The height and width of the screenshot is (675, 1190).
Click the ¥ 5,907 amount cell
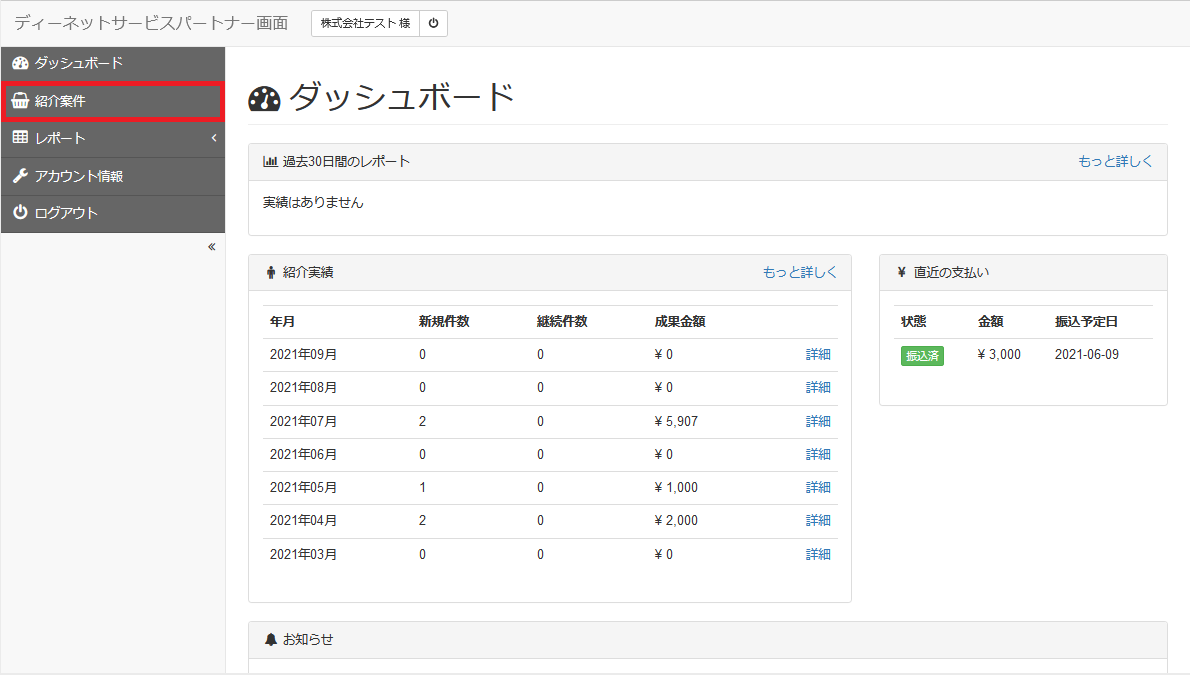click(x=675, y=421)
